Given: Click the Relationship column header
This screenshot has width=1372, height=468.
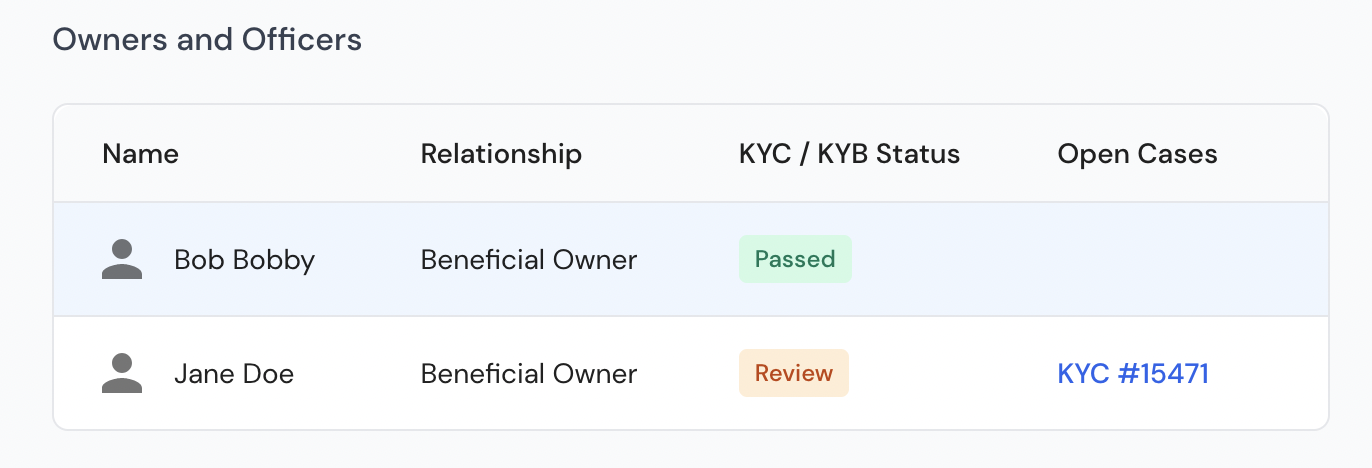Looking at the screenshot, I should point(501,155).
